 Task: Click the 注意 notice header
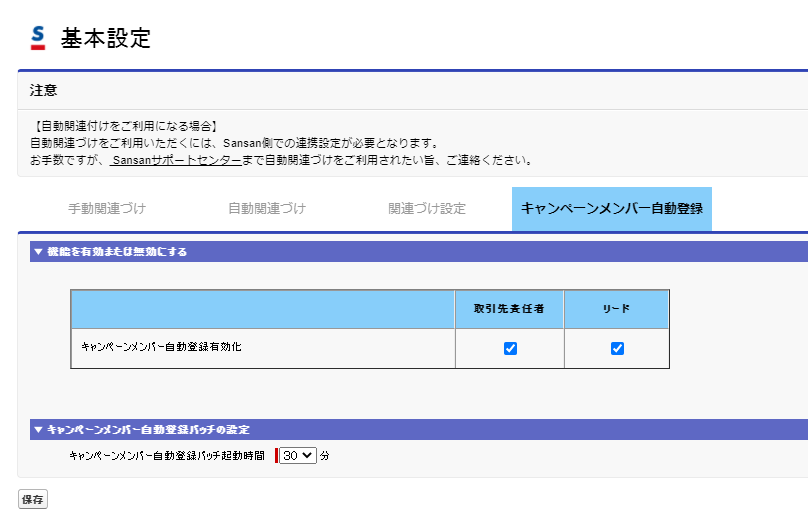(x=44, y=91)
